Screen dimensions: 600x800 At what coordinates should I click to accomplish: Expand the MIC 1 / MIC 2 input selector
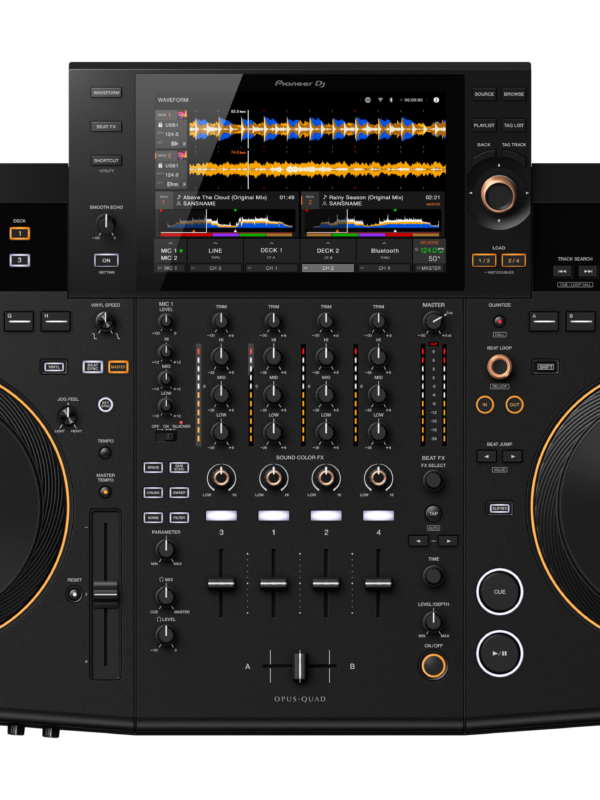tap(170, 252)
